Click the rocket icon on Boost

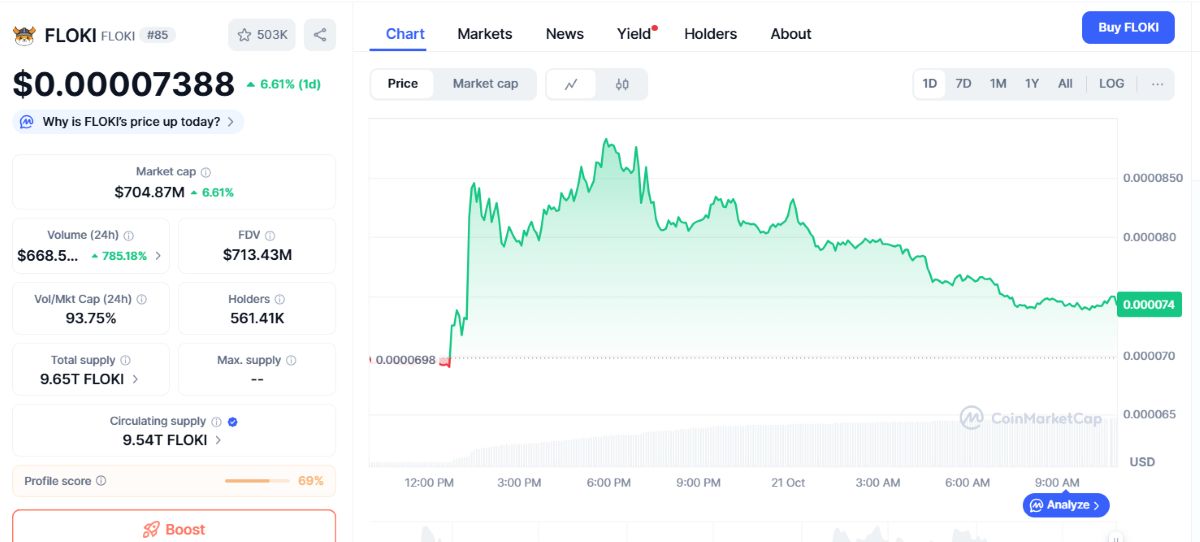click(151, 530)
